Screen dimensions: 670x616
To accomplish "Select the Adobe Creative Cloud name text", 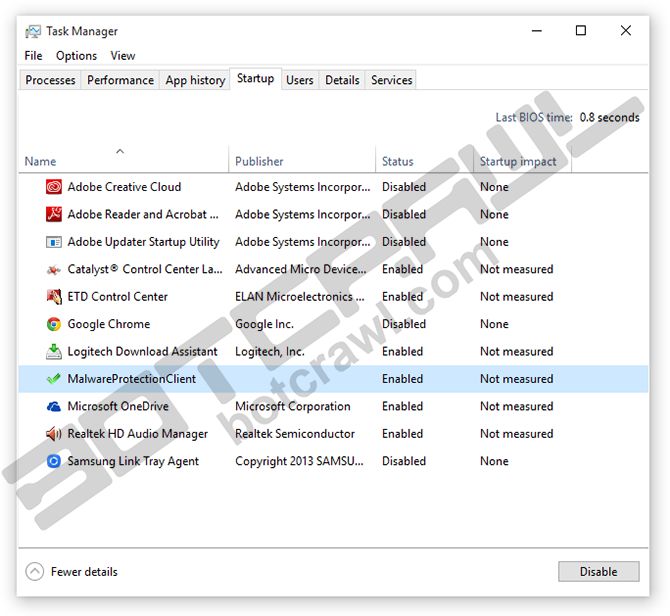I will 124,187.
